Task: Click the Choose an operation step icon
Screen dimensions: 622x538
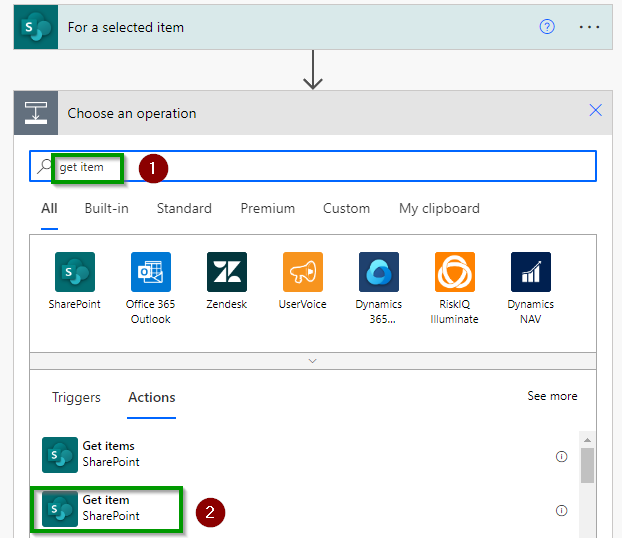Action: (36, 113)
